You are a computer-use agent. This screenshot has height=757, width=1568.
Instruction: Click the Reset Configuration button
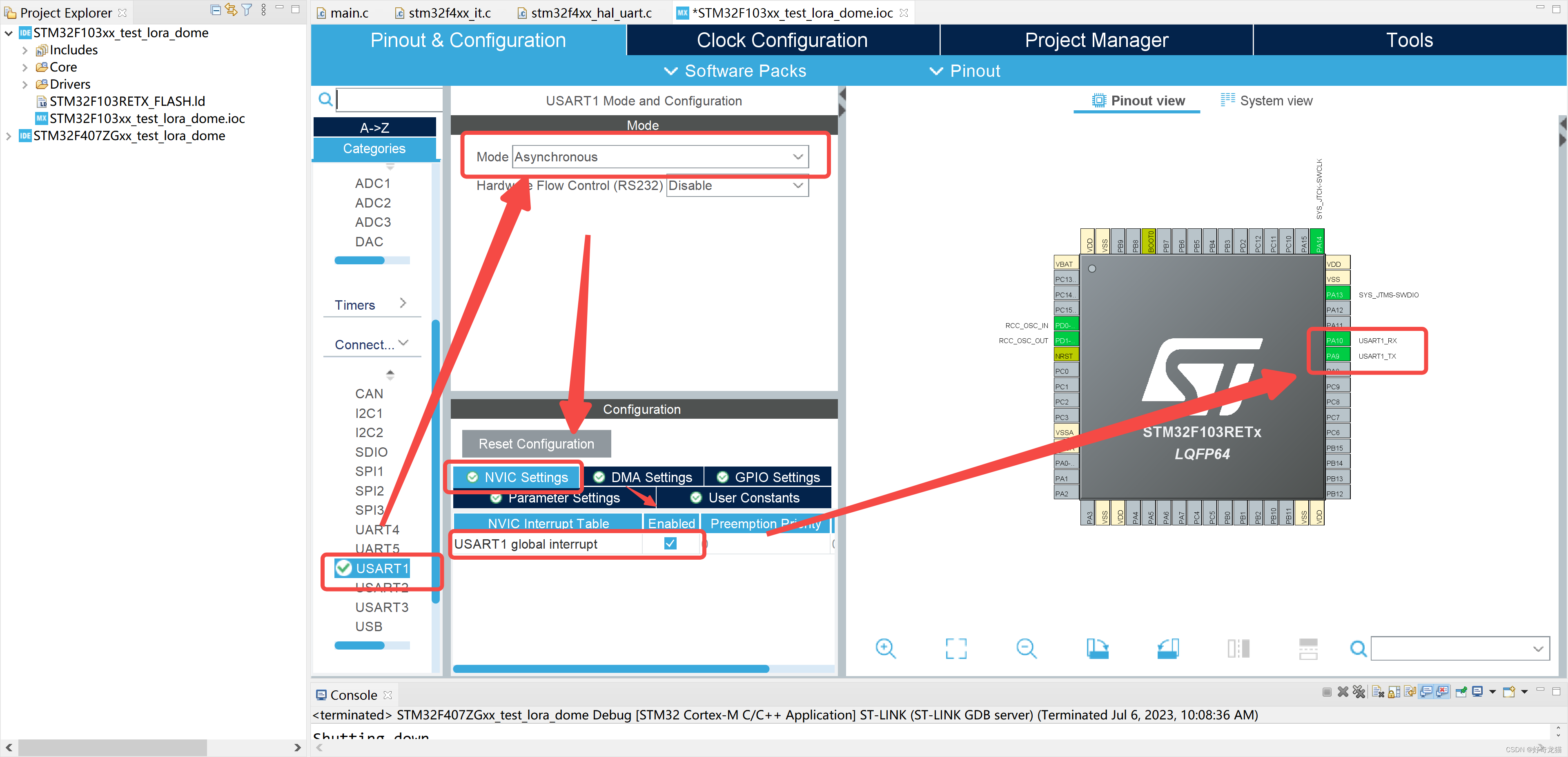pos(536,444)
